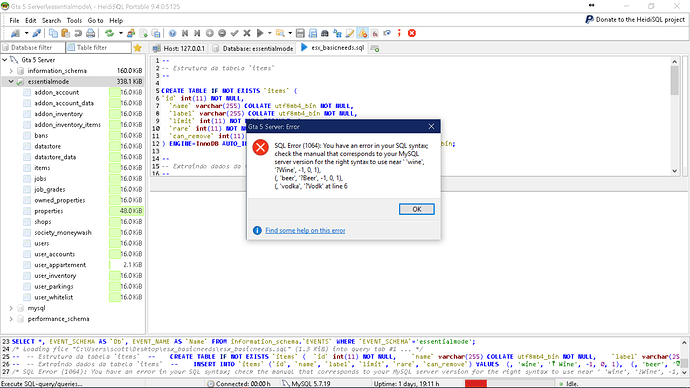Open the Execute SQL dropdown arrow
The height and width of the screenshot is (388, 690).
point(270,33)
